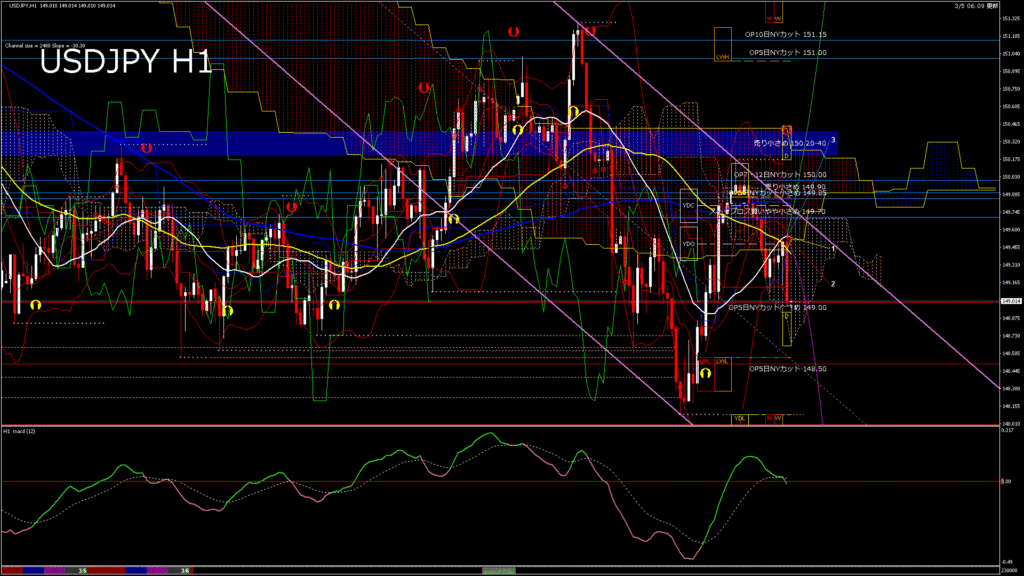Click the red down-arrow at the blue zone's left end

point(146,148)
